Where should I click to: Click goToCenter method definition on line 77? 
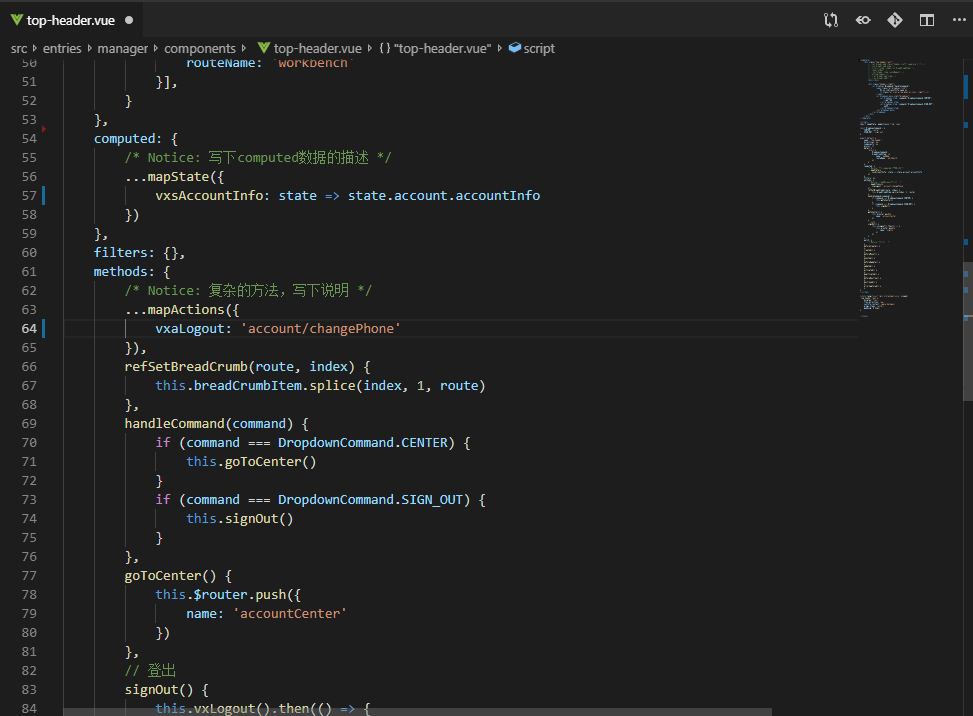click(x=163, y=575)
